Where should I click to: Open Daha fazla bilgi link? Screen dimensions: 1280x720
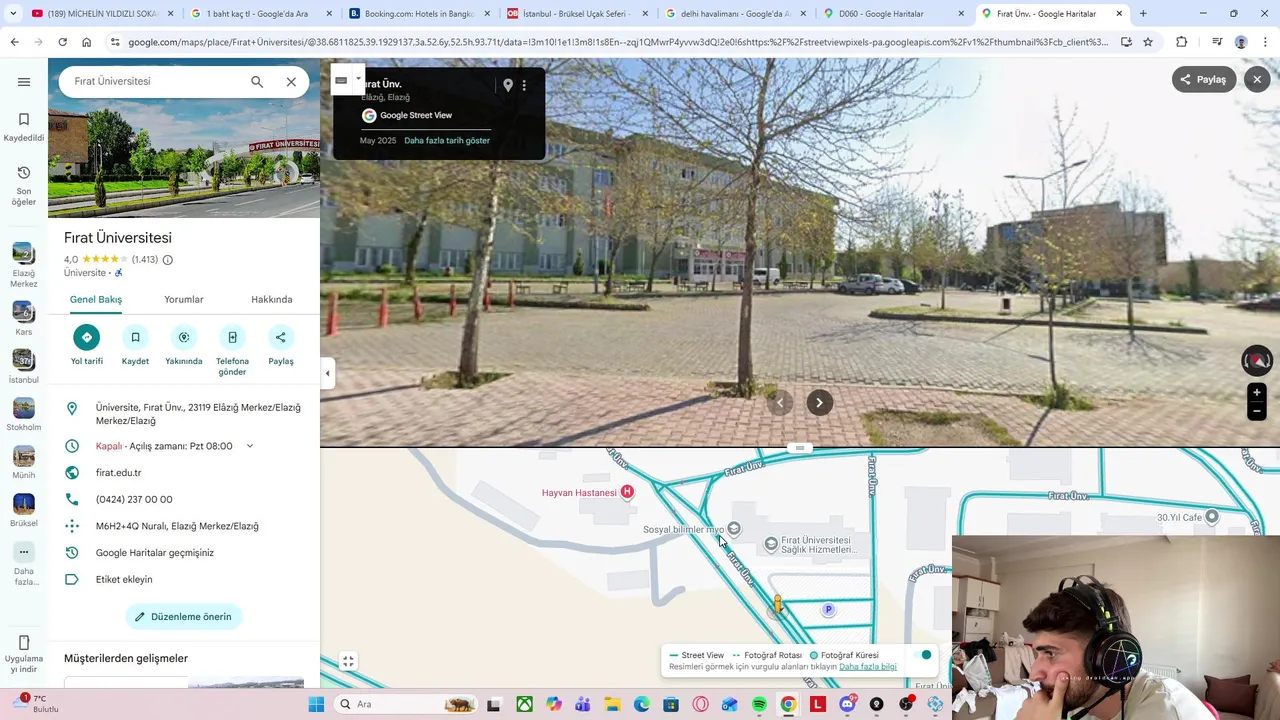(868, 667)
